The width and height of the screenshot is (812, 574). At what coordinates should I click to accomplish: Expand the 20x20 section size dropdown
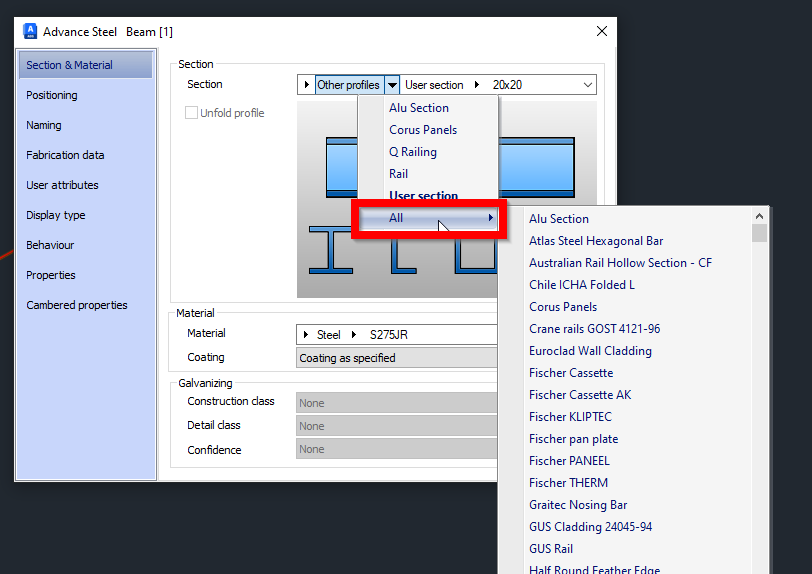click(588, 85)
